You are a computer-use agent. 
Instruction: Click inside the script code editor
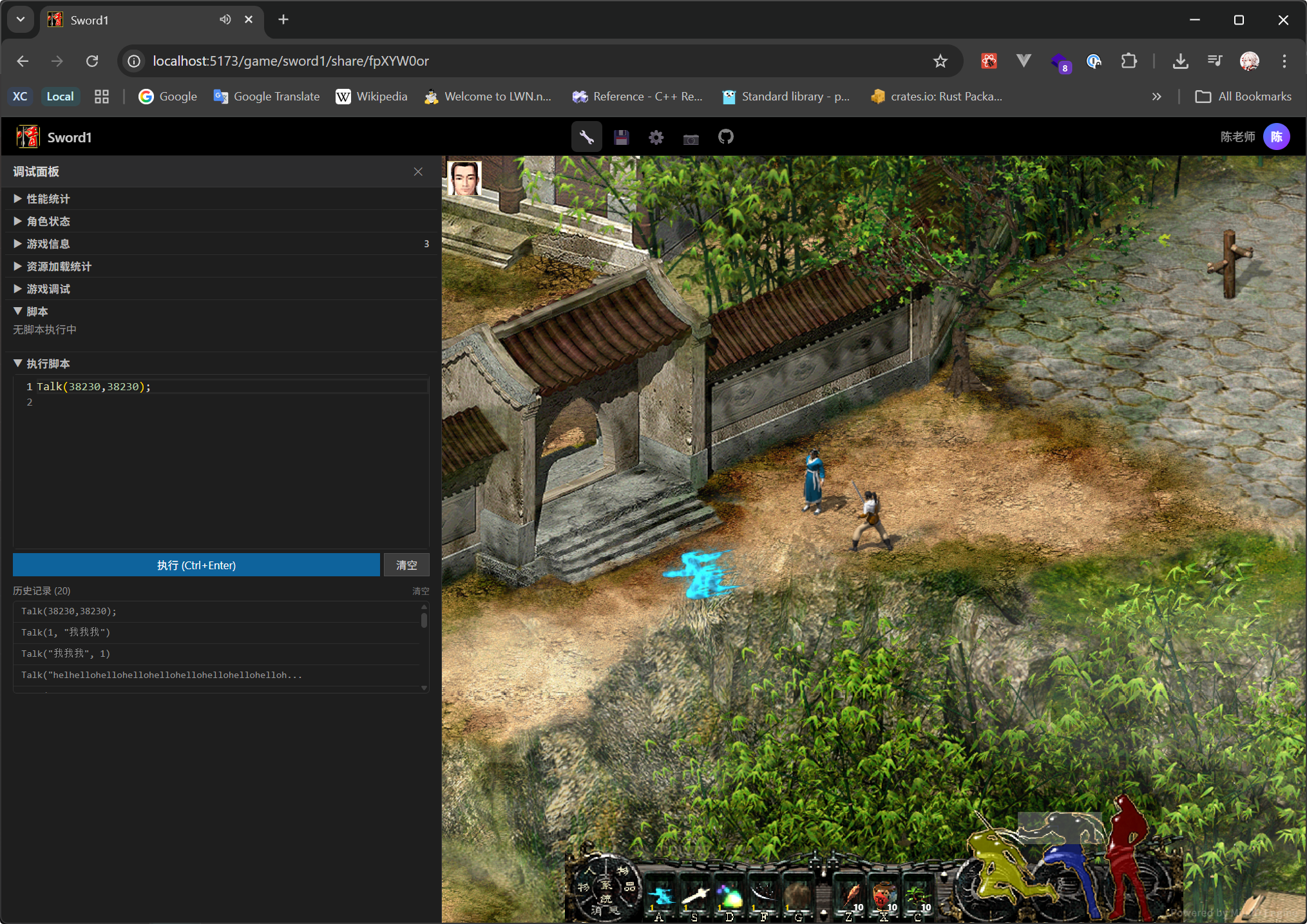point(221,462)
